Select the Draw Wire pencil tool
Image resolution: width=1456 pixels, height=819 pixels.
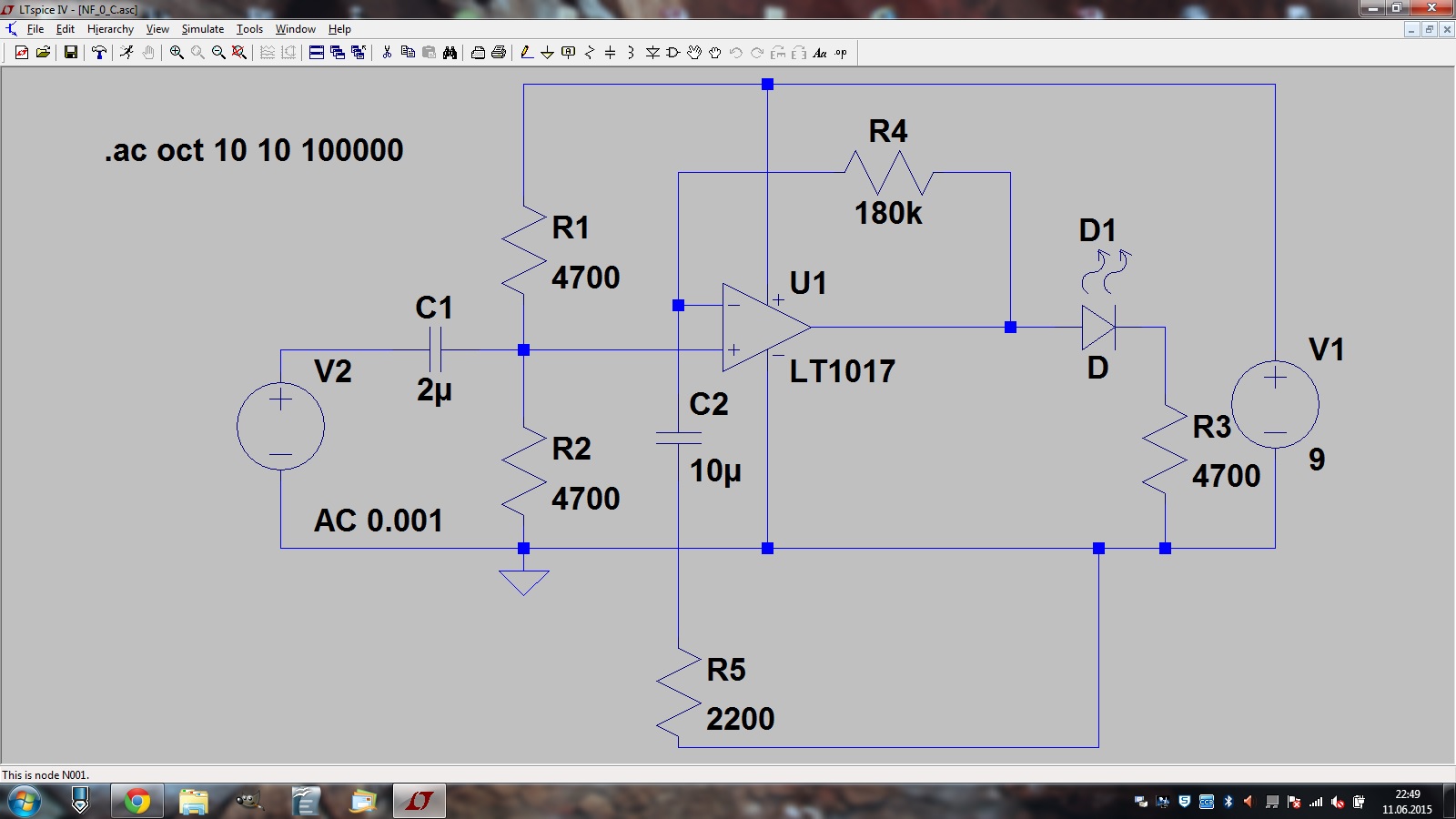click(526, 53)
